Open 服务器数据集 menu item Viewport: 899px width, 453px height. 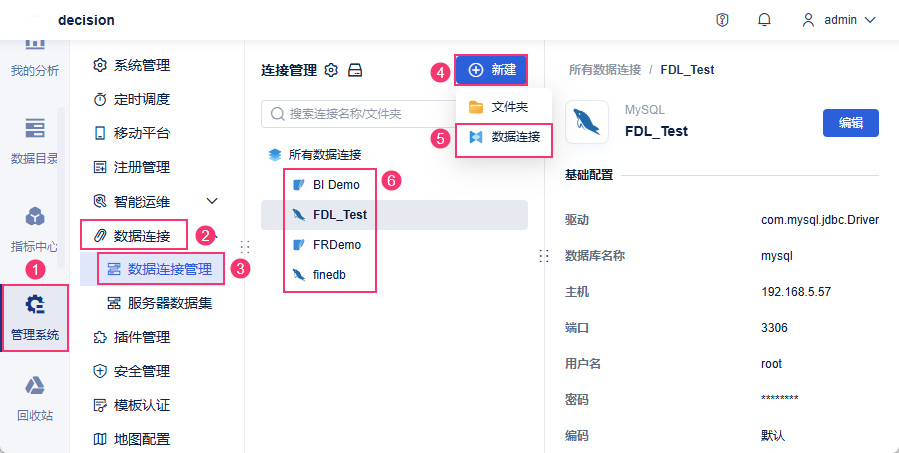point(169,303)
